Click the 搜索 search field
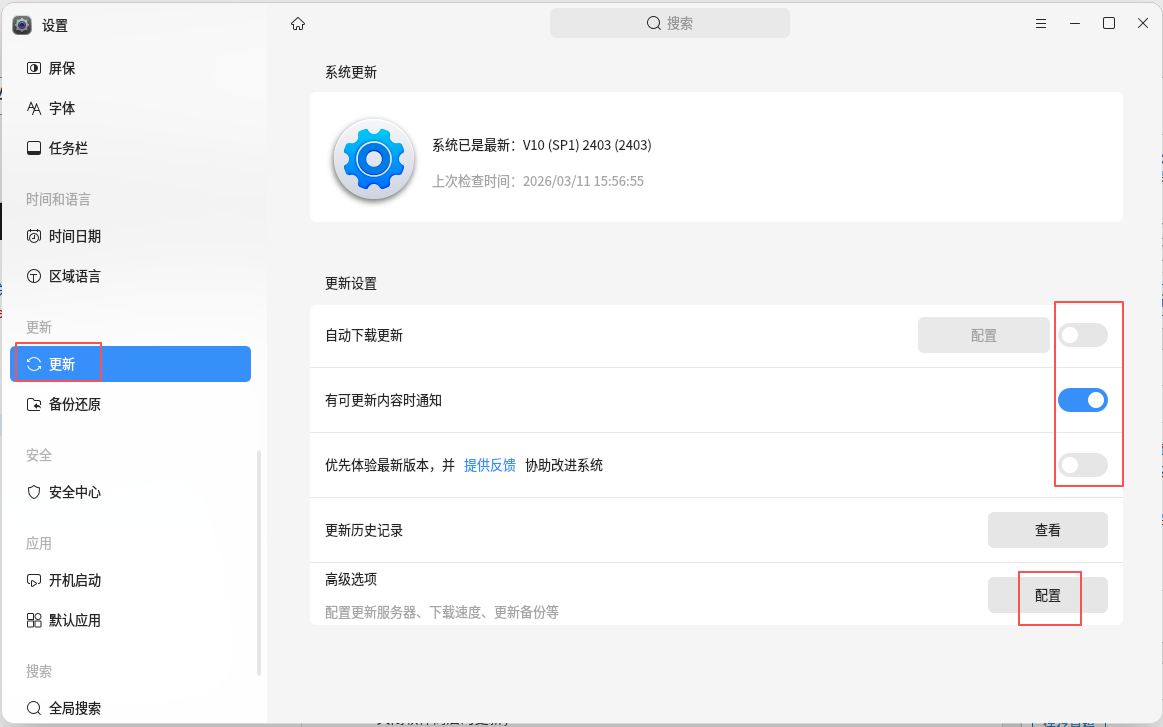Screen dimensions: 1163x727 670,23
